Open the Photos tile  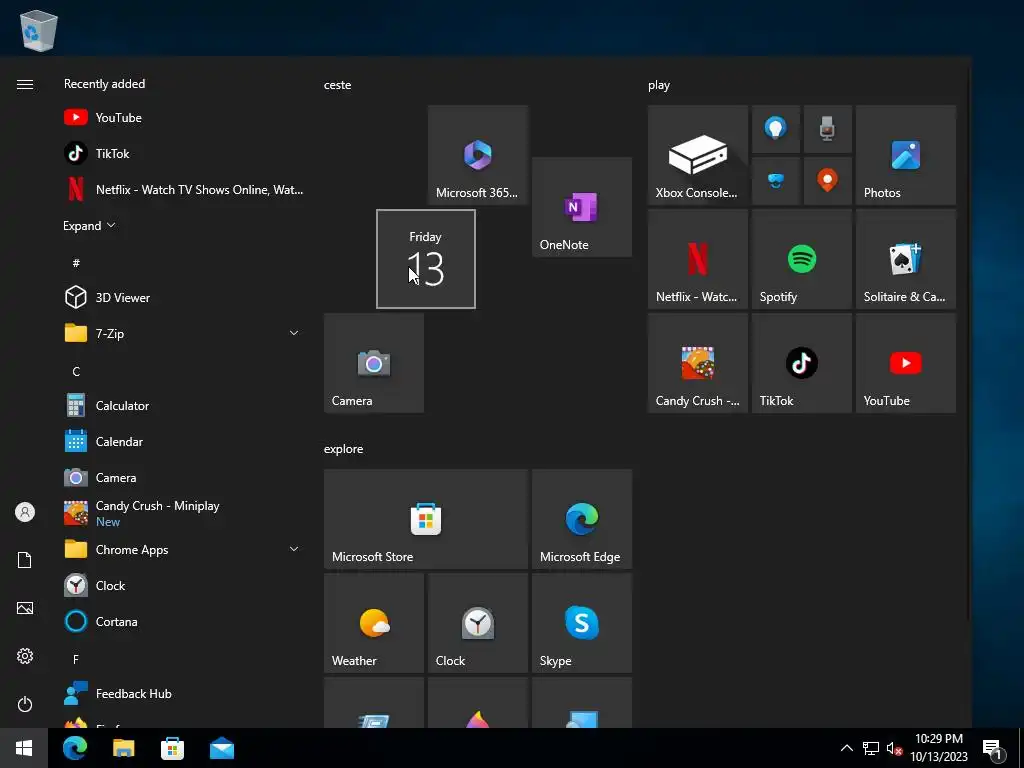click(x=906, y=155)
